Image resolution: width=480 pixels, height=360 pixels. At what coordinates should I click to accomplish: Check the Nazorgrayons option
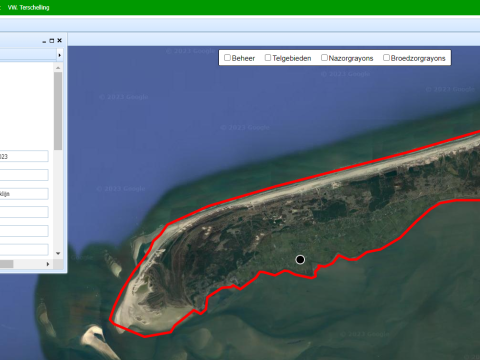(324, 58)
